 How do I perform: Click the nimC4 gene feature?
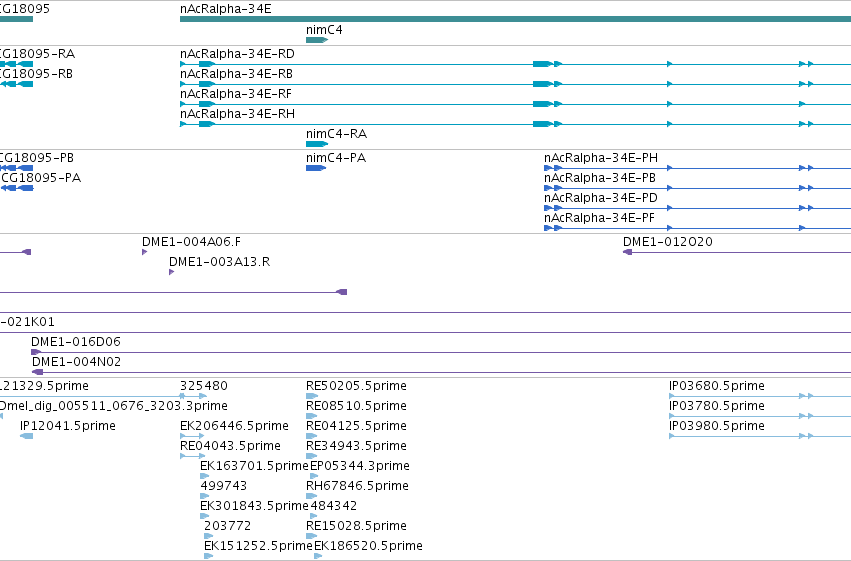coord(317,40)
